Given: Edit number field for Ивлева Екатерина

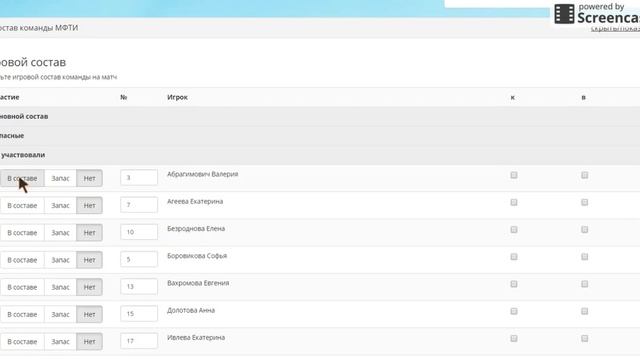Looking at the screenshot, I should (139, 341).
